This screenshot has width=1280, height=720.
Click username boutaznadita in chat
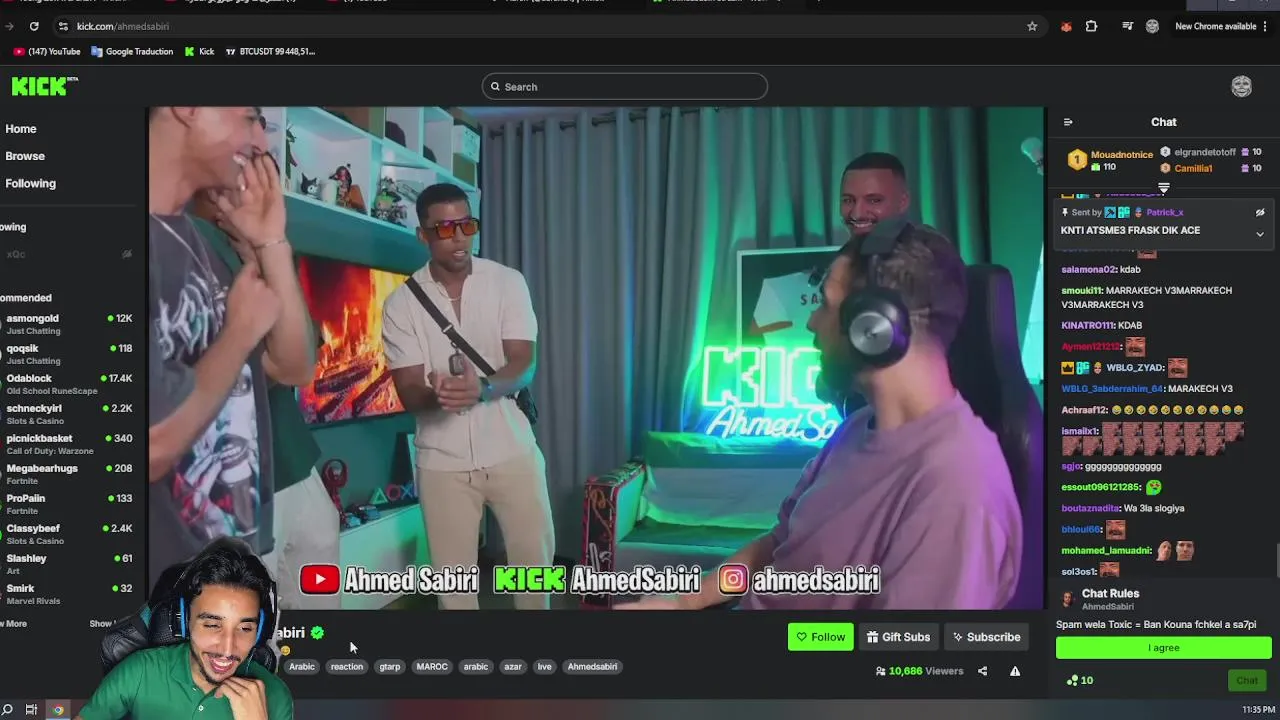(1091, 508)
